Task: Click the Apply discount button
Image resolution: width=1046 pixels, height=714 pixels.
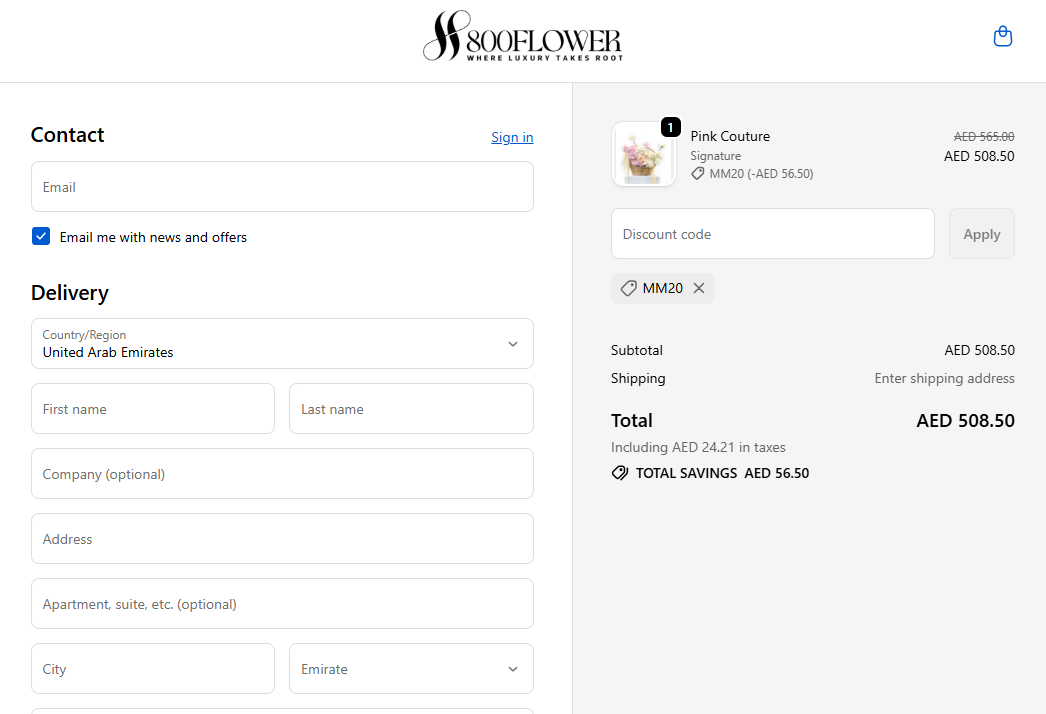Action: 981,234
